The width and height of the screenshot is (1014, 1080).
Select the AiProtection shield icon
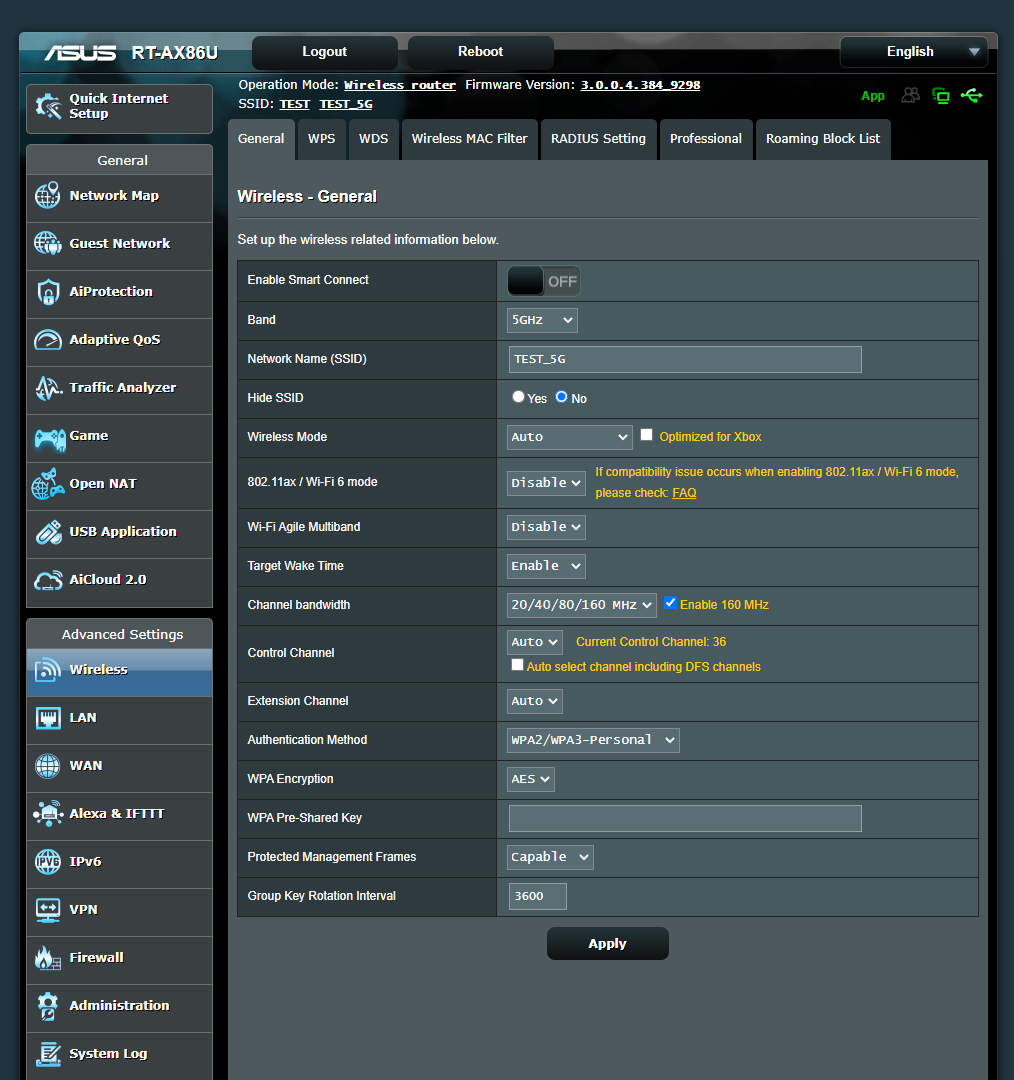(x=47, y=294)
